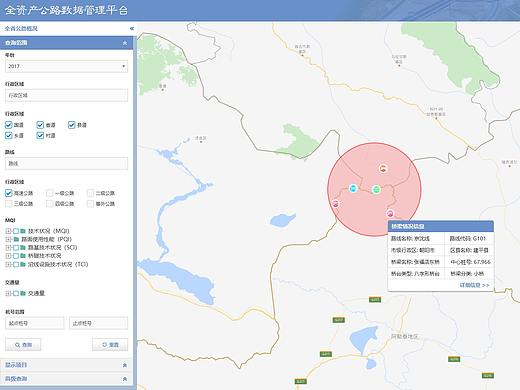
Task: Collapse the 查询范围 panel via header chevron
Action: pyautogui.click(x=125, y=43)
